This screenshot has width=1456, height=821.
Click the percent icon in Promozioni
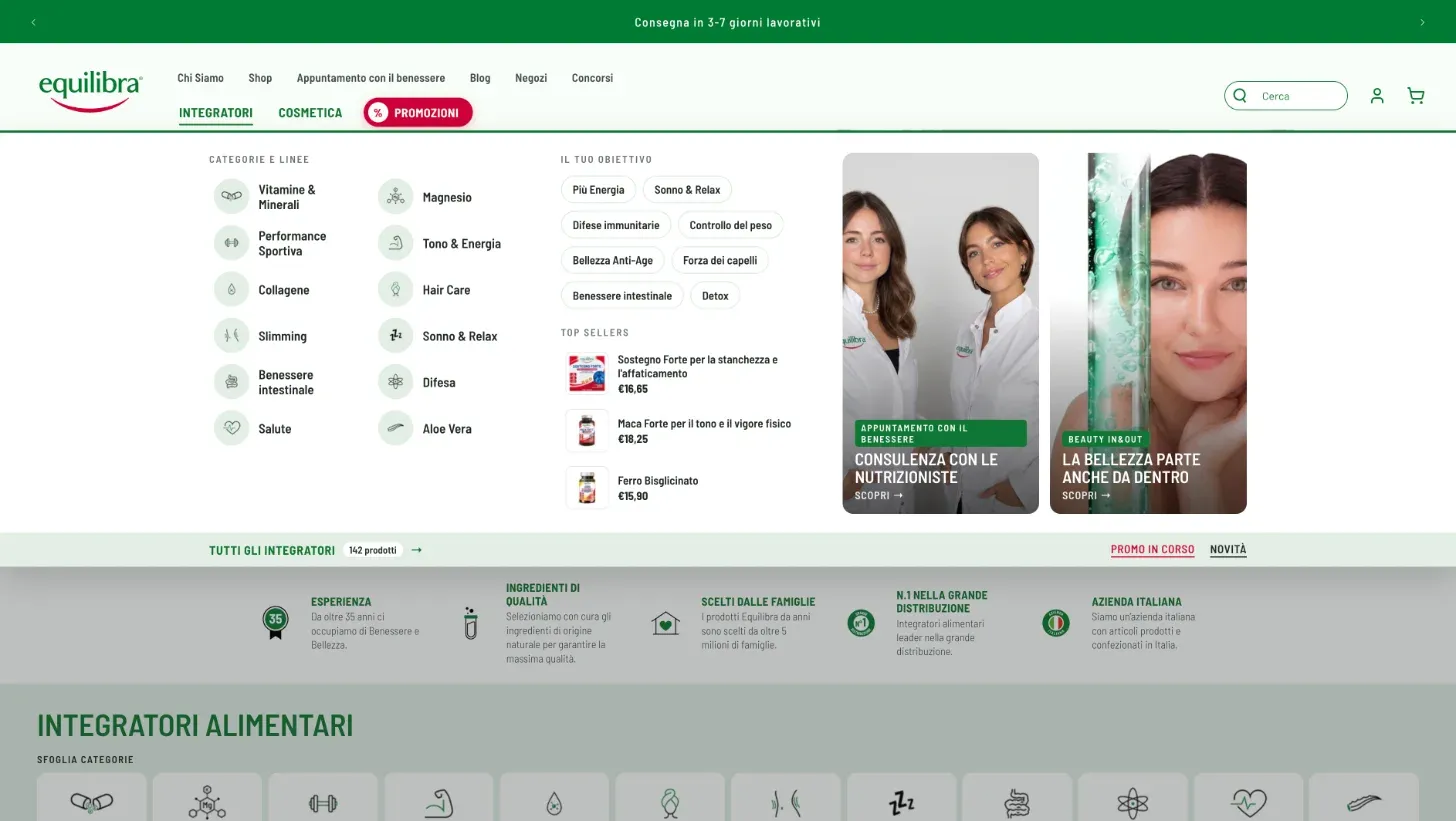pyautogui.click(x=378, y=113)
